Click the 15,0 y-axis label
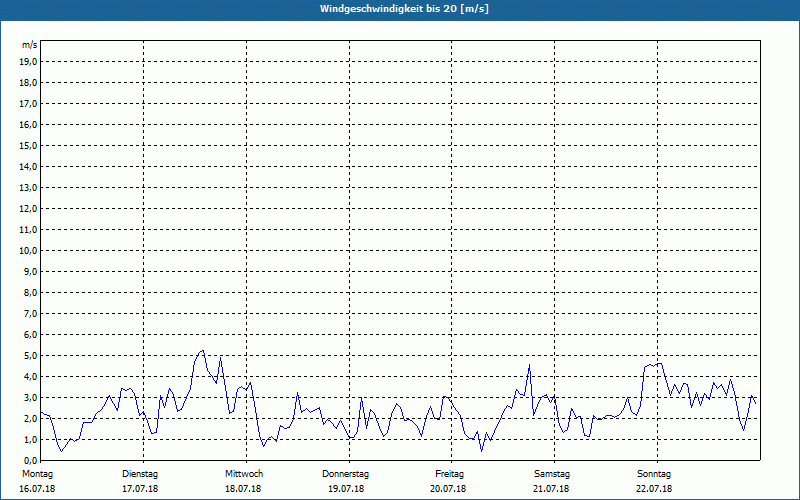Screen dimensions: 800x500 [x=29, y=145]
